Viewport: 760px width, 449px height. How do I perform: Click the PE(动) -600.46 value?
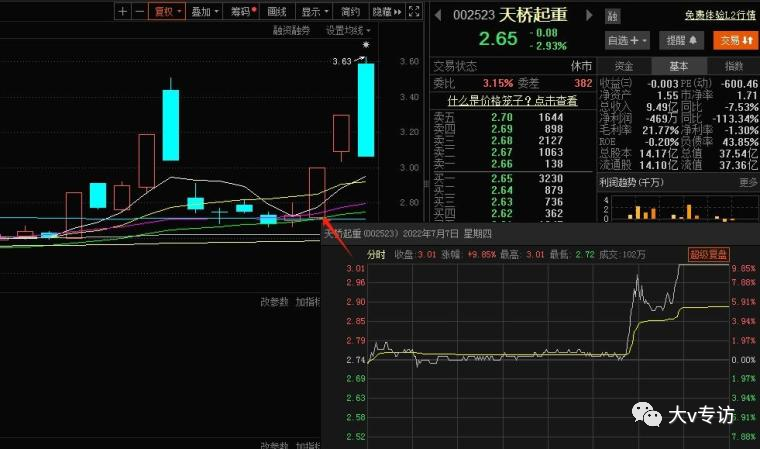[739, 84]
